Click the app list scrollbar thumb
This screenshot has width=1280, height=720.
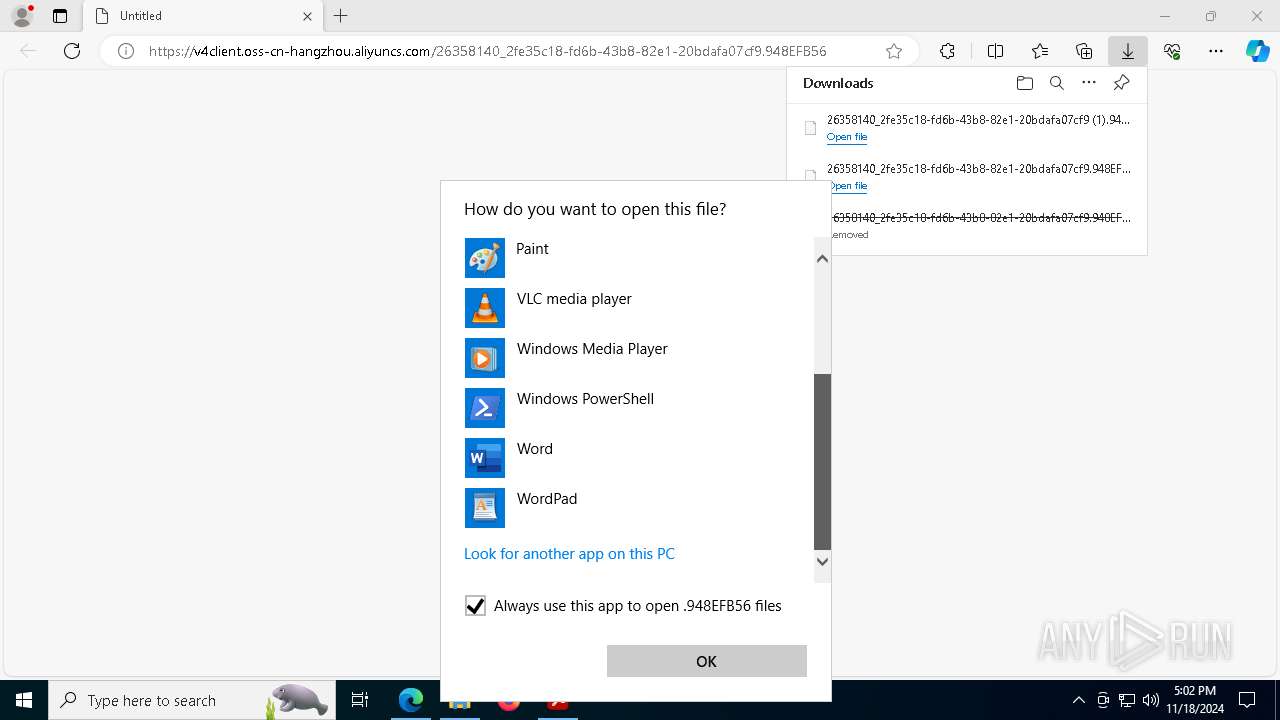pos(822,462)
